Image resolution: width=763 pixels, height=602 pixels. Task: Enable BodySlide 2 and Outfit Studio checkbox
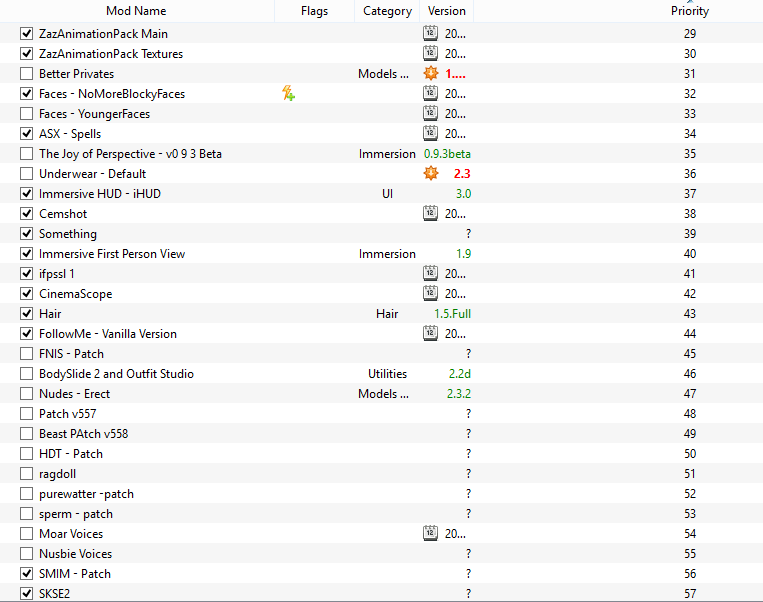pos(26,374)
